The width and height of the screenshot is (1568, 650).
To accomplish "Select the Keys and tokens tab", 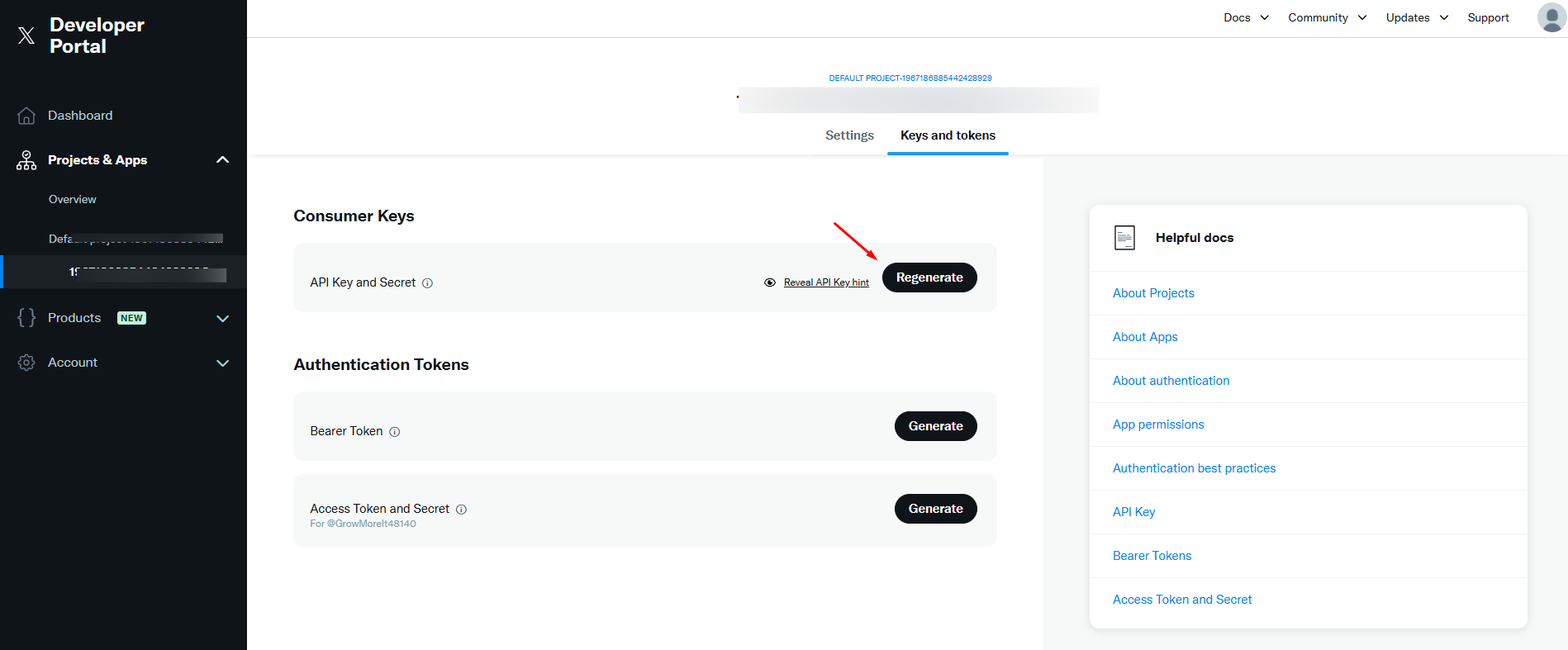I will (948, 135).
